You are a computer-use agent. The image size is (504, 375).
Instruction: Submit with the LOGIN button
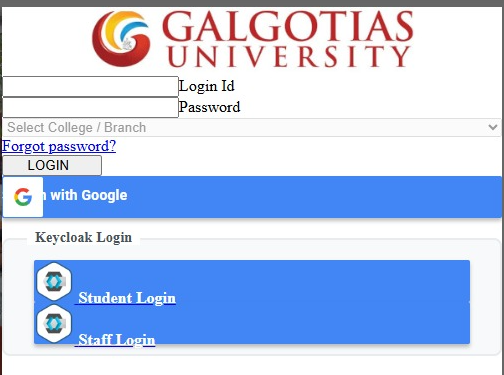(52, 165)
